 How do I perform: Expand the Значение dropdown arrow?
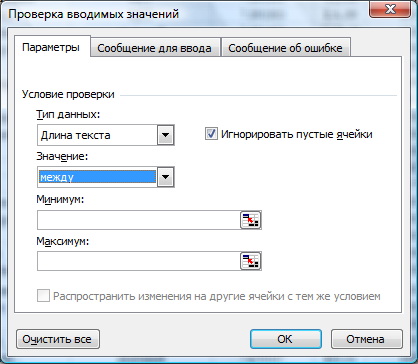coord(166,177)
